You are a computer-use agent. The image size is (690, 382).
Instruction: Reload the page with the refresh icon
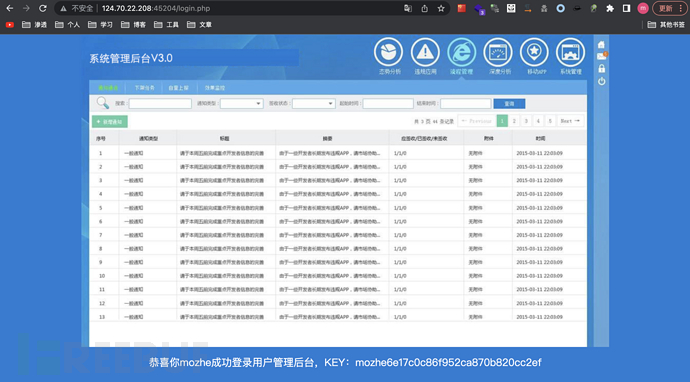click(43, 8)
